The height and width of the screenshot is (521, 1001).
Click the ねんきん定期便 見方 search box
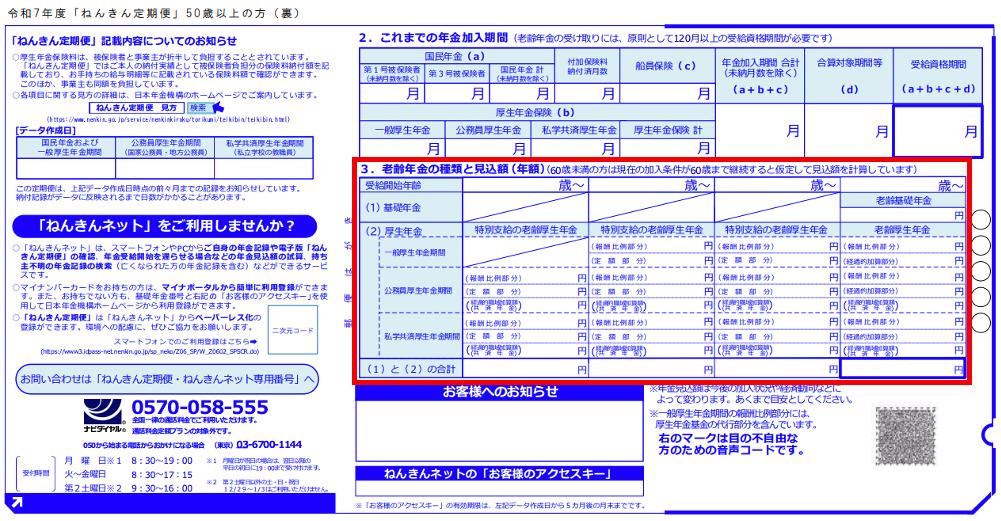coord(136,107)
